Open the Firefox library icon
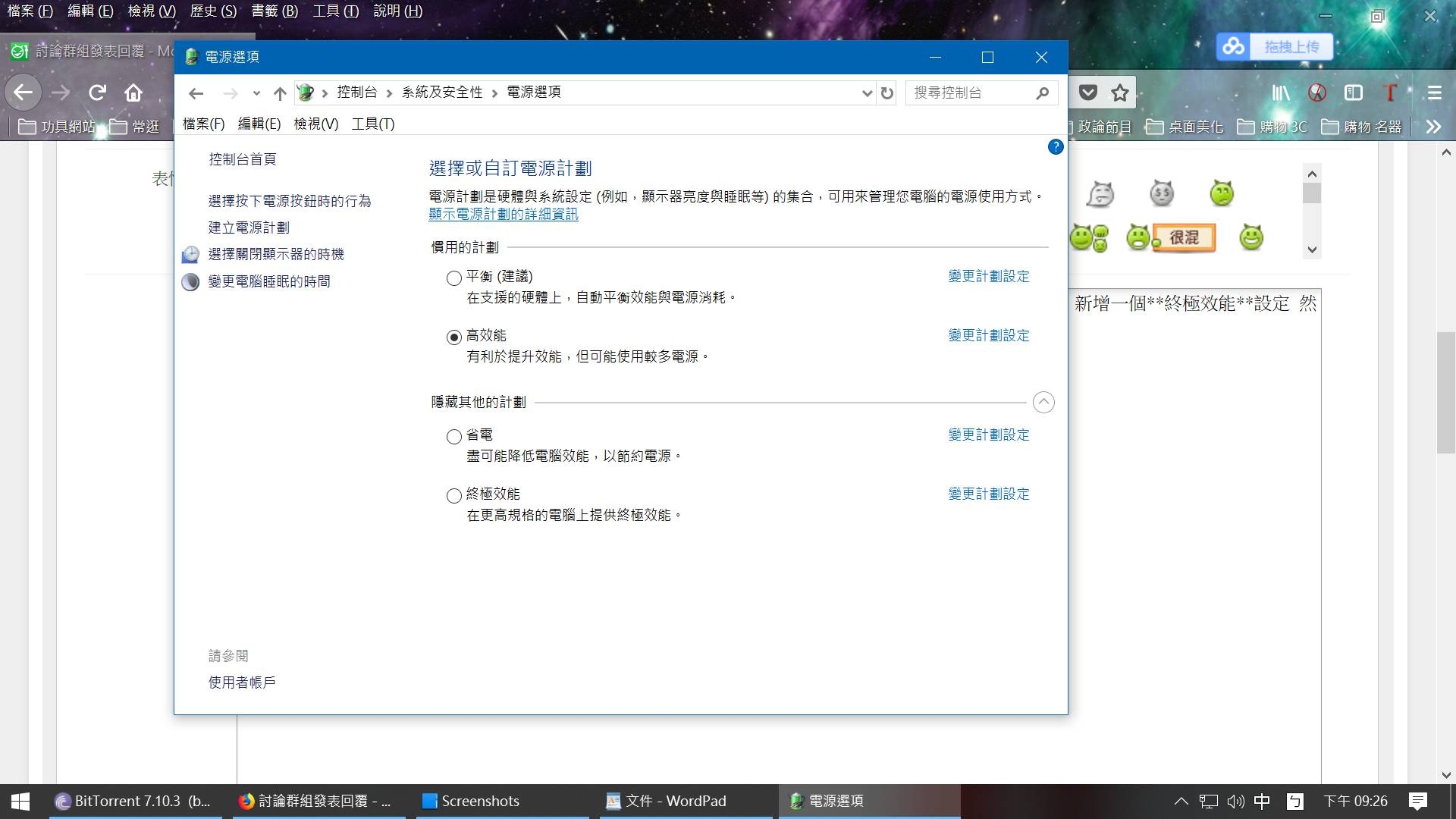The width and height of the screenshot is (1456, 819). [x=1280, y=93]
